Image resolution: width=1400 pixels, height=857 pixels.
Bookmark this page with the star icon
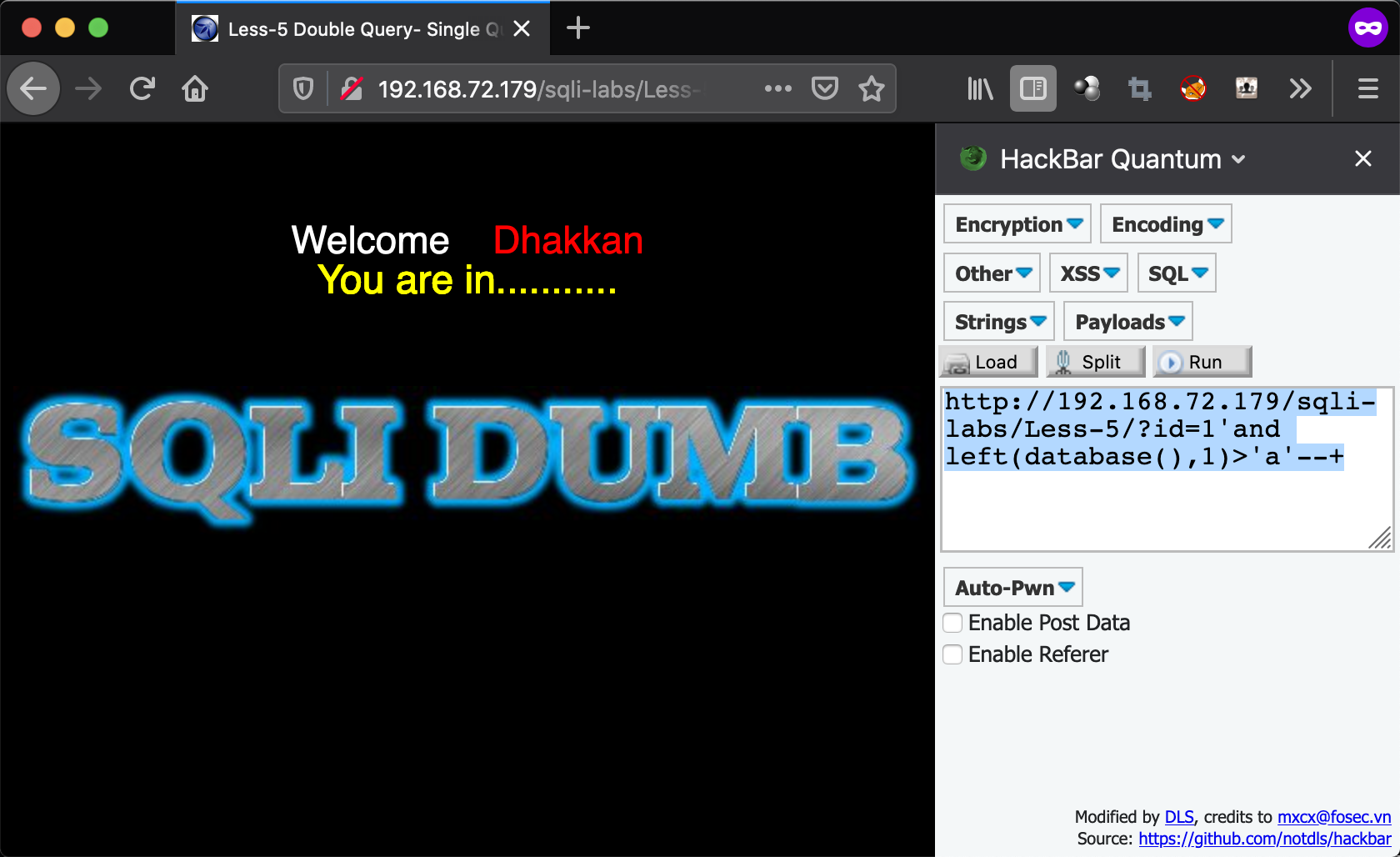pos(872,88)
